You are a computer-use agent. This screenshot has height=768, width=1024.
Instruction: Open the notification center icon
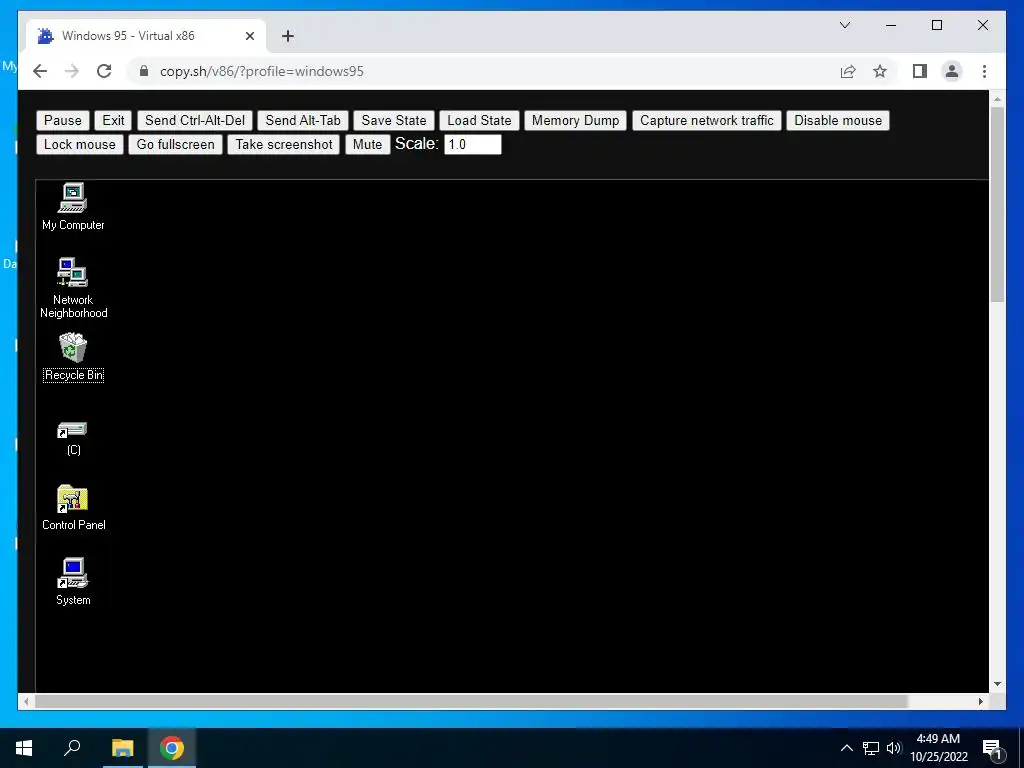point(993,748)
